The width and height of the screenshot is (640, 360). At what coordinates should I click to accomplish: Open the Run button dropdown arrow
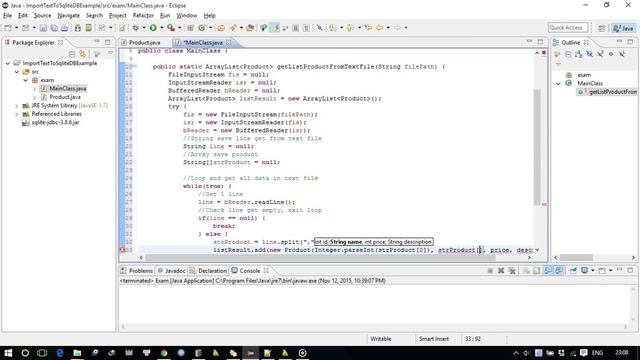(162, 28)
